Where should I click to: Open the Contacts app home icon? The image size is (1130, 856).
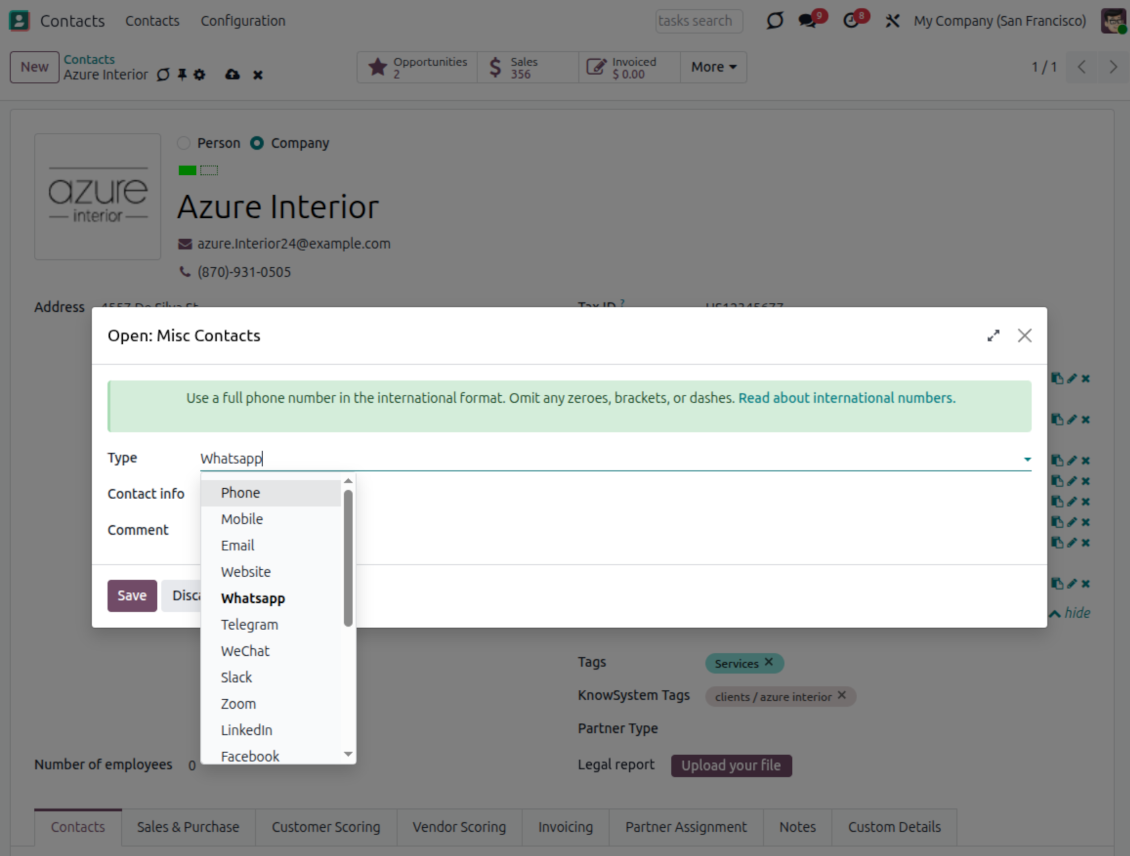click(x=19, y=21)
